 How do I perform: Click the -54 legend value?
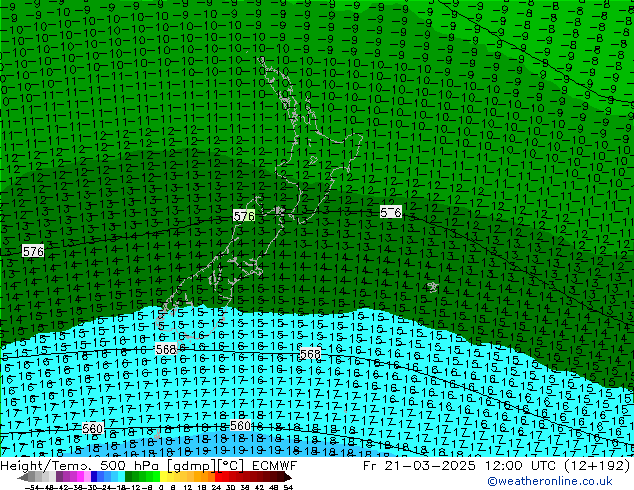coord(32,487)
